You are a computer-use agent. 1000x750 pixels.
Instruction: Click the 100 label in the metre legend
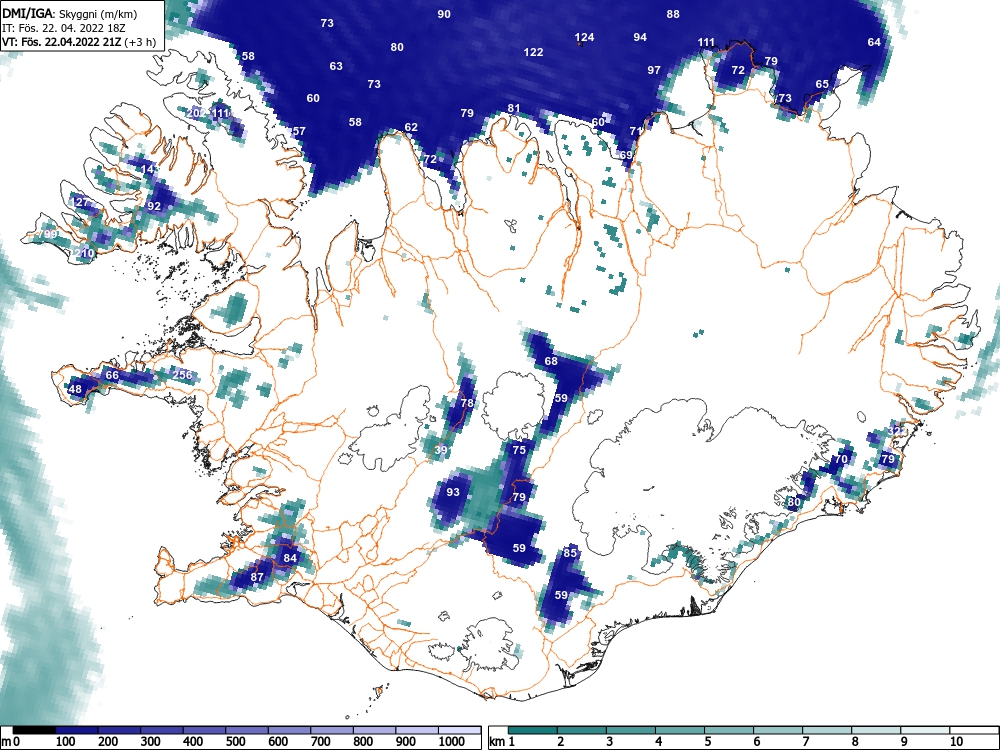(66, 742)
